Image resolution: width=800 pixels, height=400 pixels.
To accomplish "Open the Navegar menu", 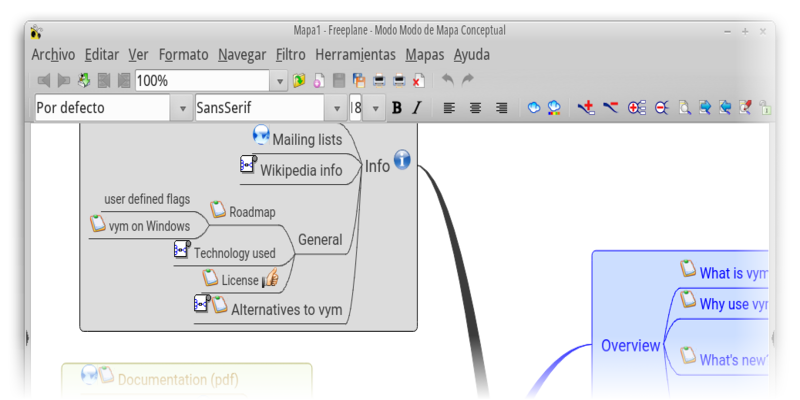I will pos(242,55).
